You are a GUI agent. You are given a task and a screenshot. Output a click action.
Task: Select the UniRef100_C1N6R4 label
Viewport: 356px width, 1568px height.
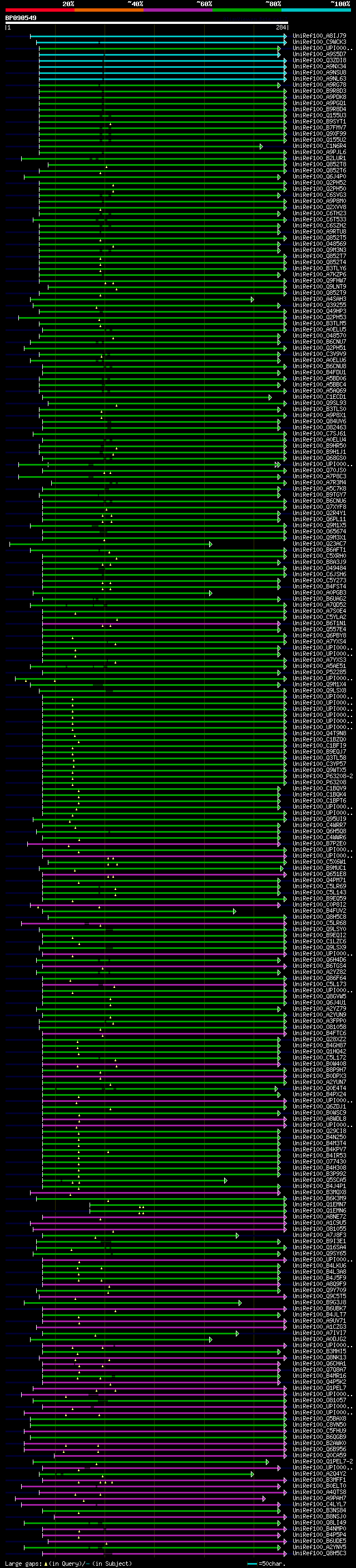click(x=319, y=146)
